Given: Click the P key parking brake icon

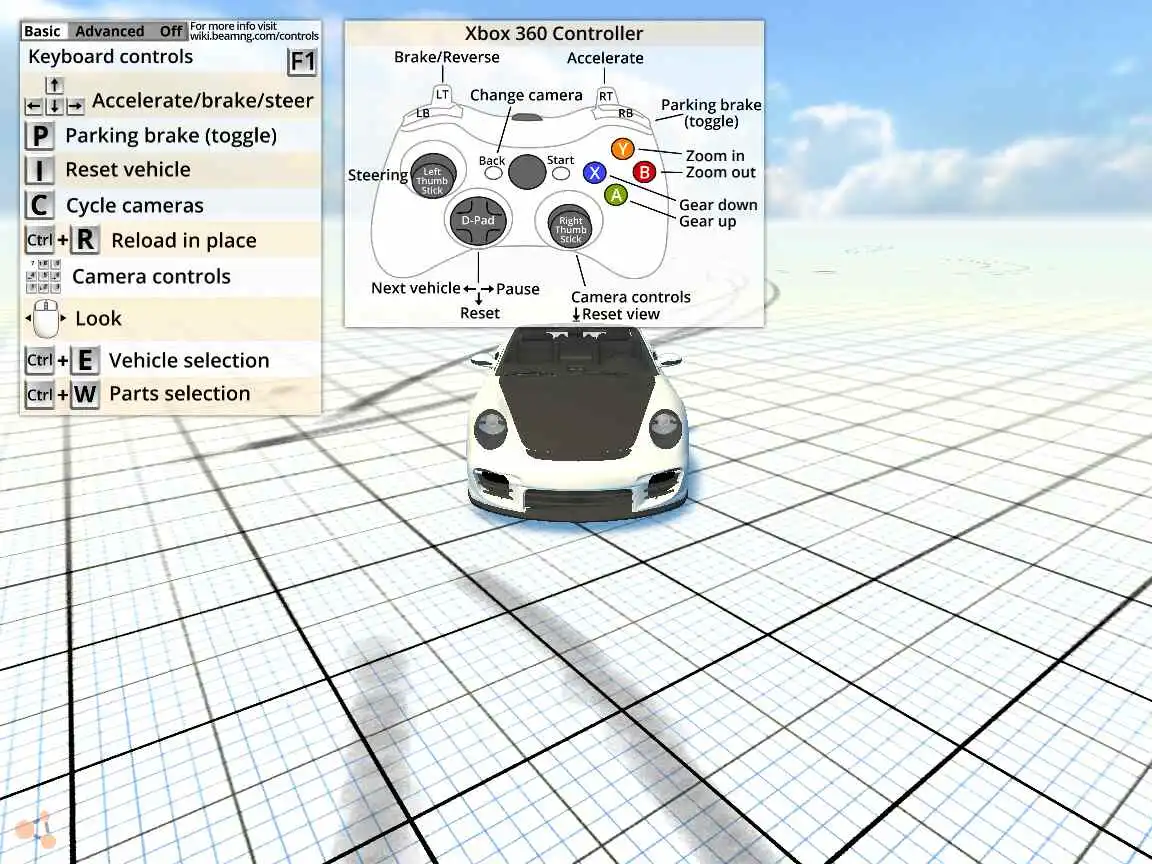Looking at the screenshot, I should click(x=40, y=136).
